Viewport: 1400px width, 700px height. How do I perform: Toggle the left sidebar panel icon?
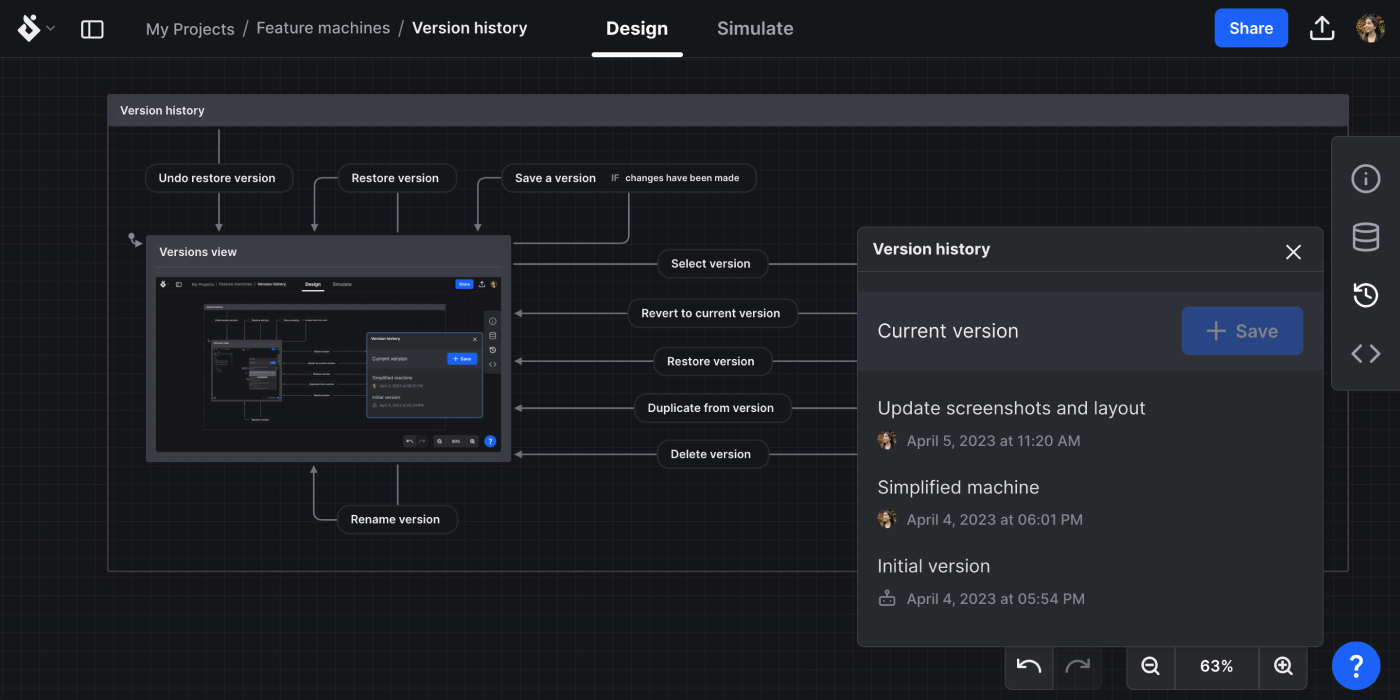(92, 29)
